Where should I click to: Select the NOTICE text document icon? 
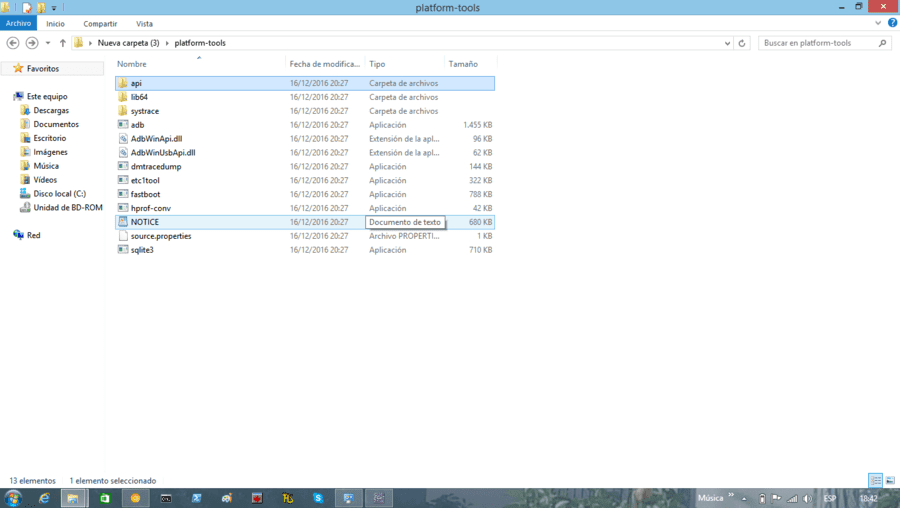[x=123, y=222]
